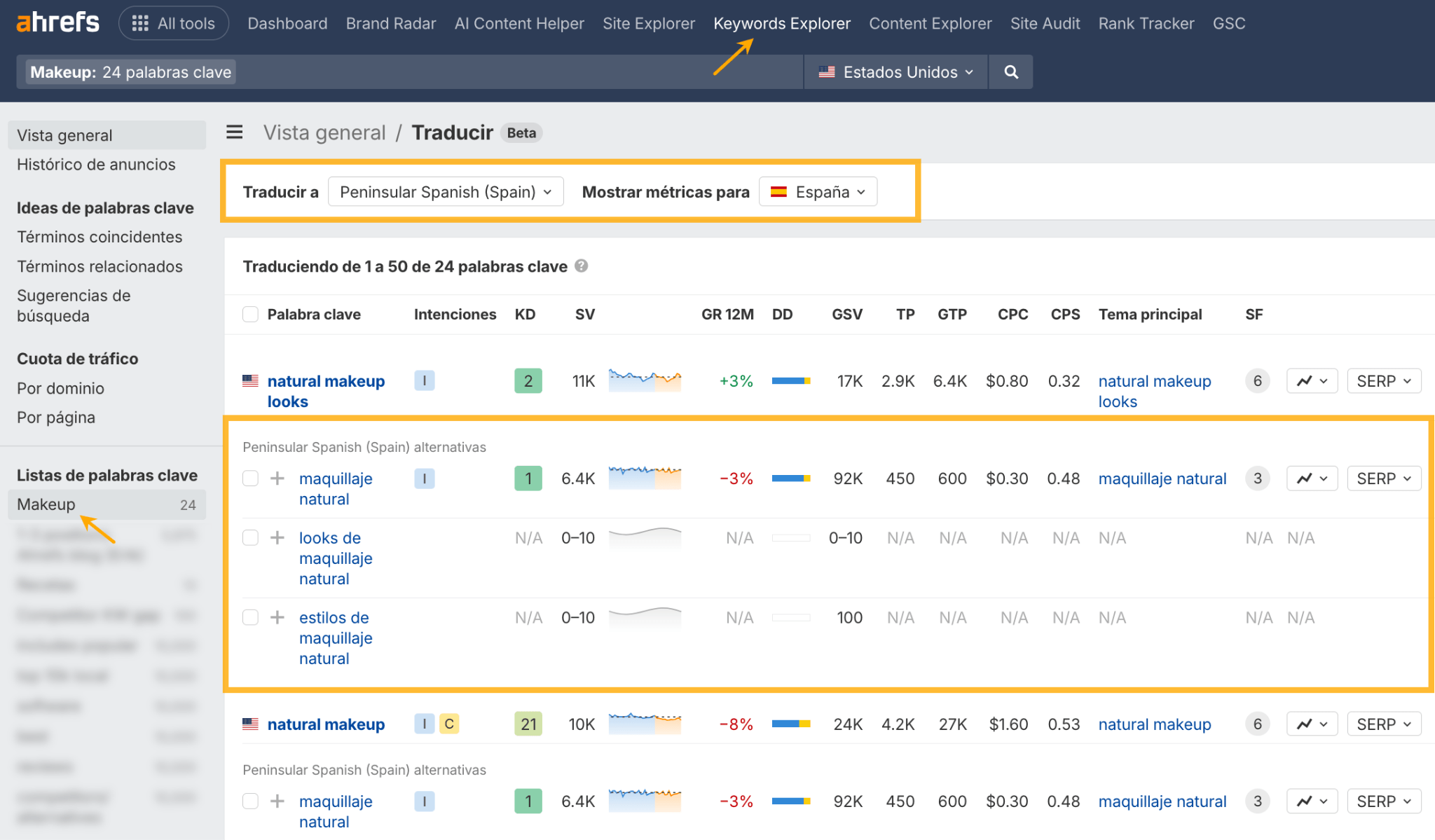Select Keywords Explorer in the top navigation
1435x840 pixels.
[782, 22]
